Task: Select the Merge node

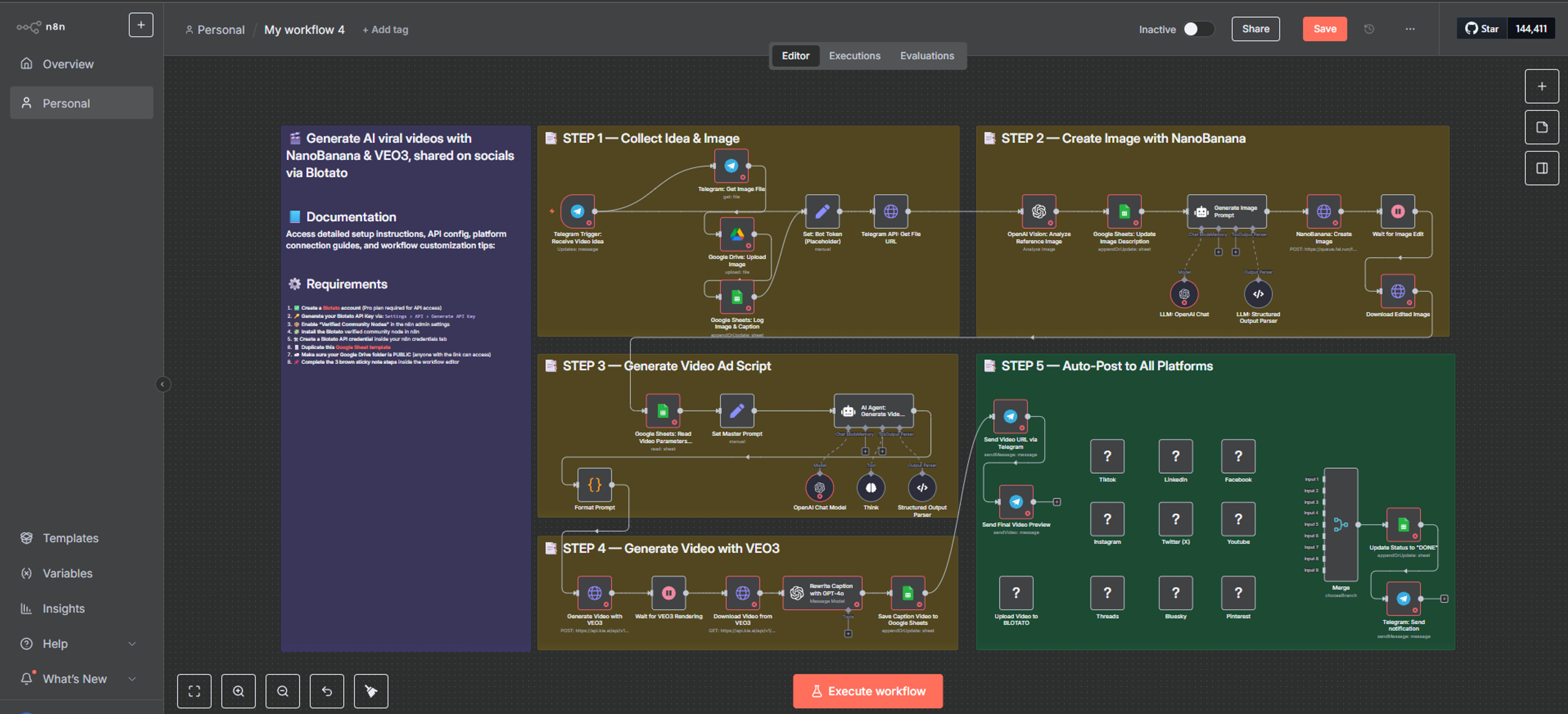Action: click(x=1341, y=525)
